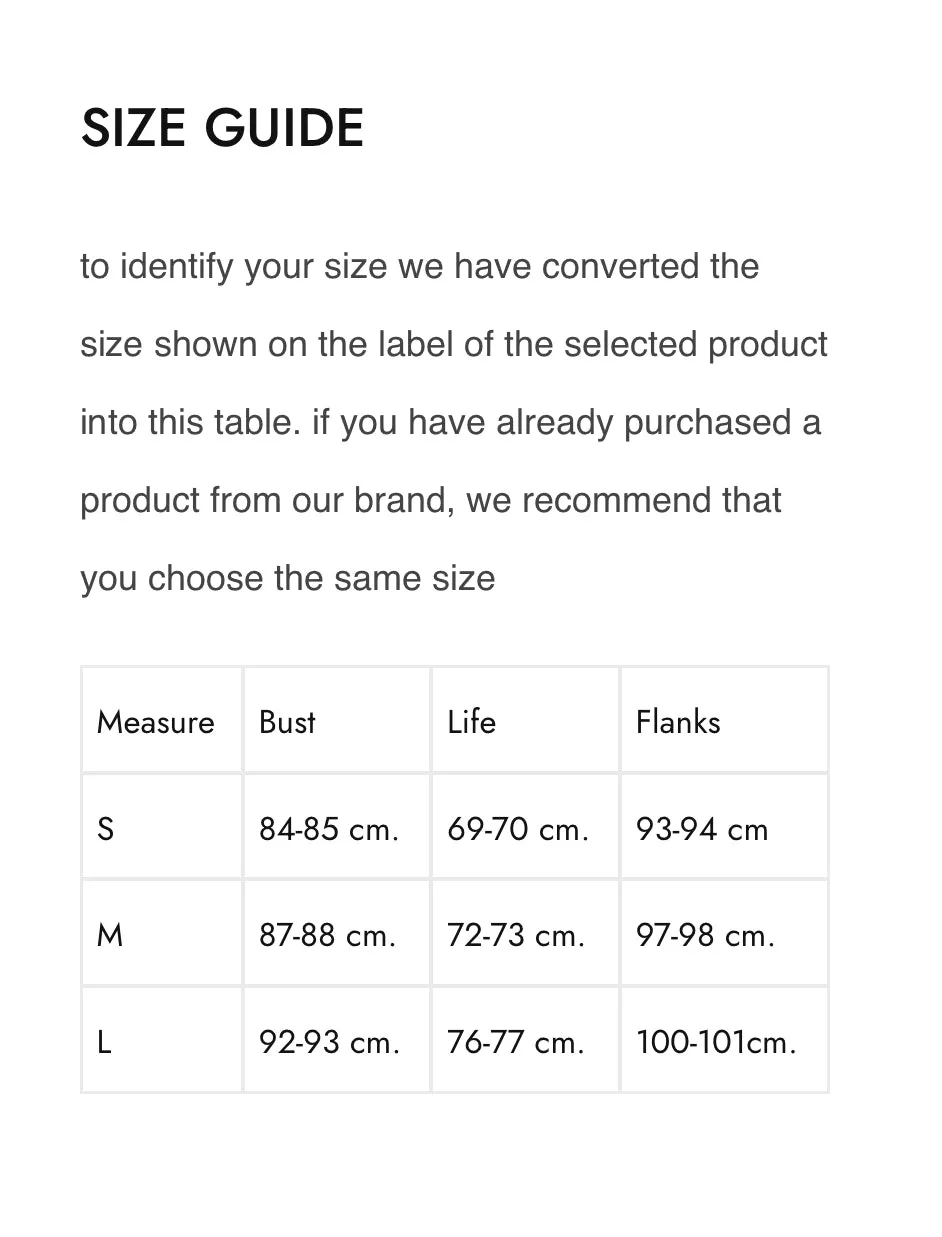The height and width of the screenshot is (1237, 942).
Task: Click the text 'to identify your size'
Action: pos(235,268)
